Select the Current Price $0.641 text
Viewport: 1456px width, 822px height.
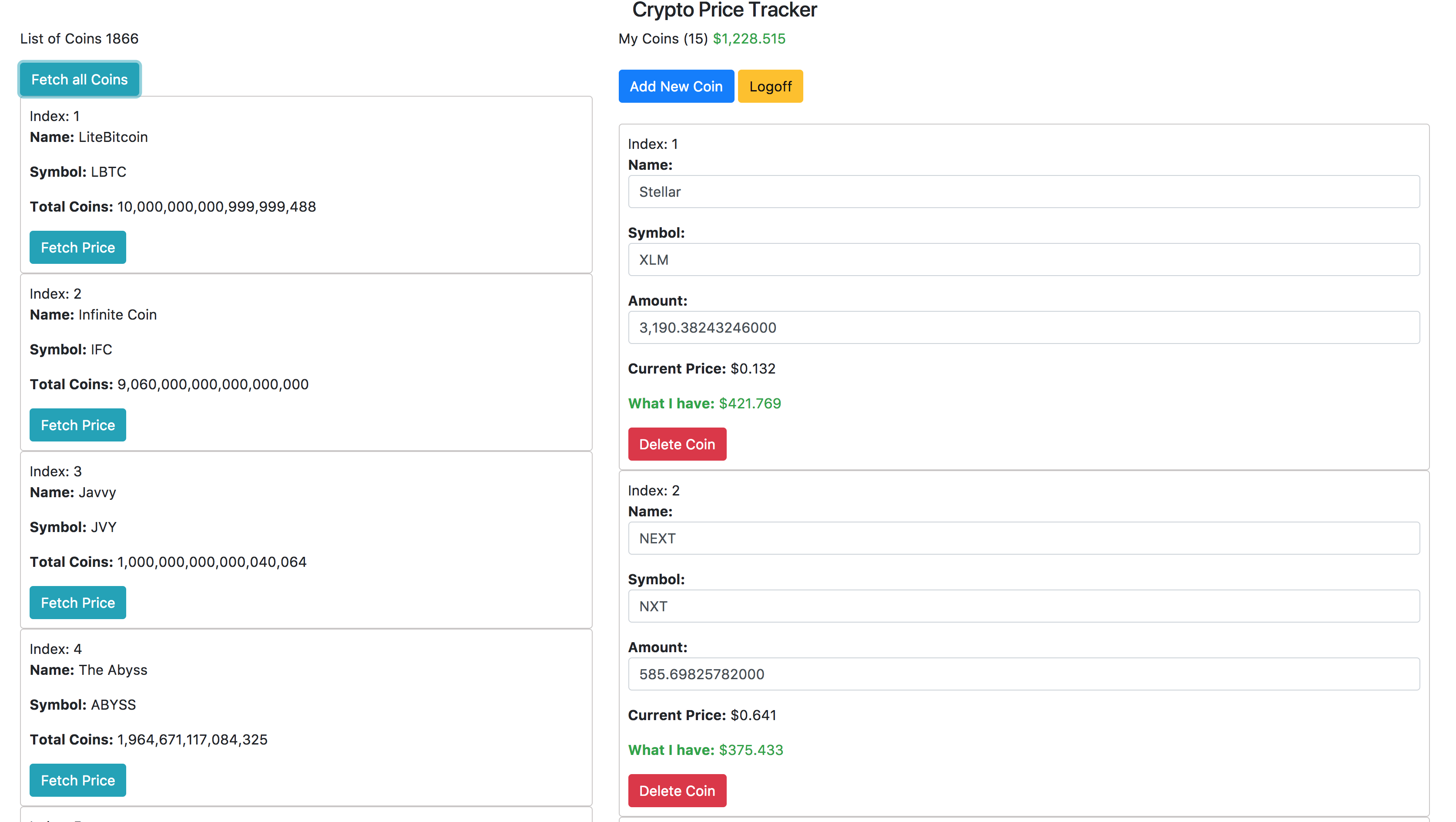702,715
